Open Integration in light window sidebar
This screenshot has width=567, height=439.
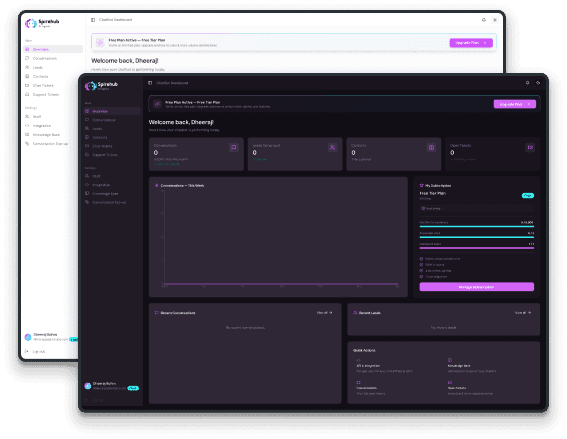[53, 125]
